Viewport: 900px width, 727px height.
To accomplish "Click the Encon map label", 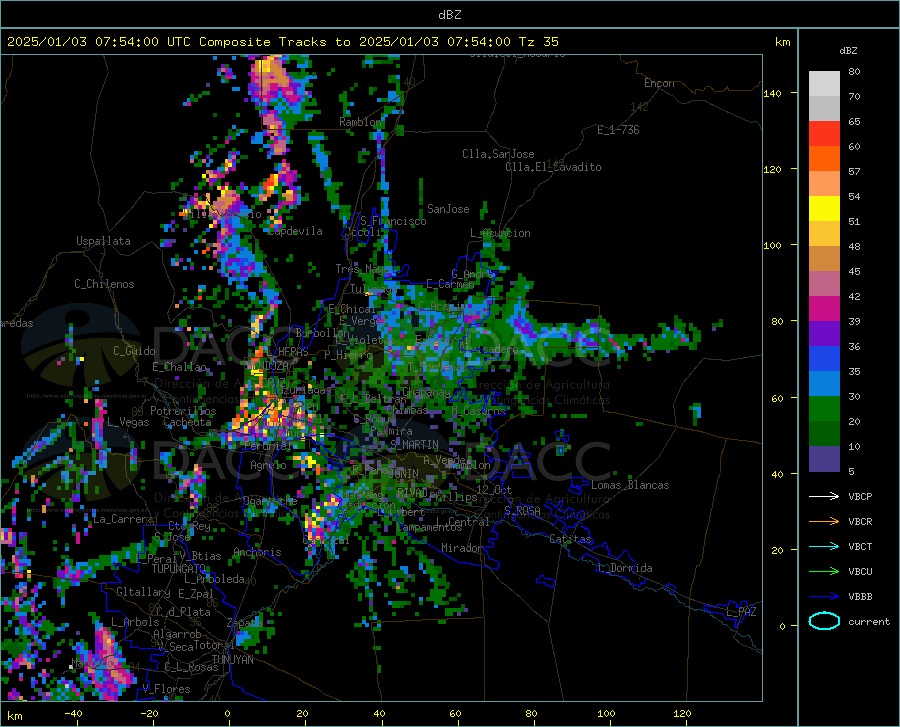I will (x=659, y=83).
